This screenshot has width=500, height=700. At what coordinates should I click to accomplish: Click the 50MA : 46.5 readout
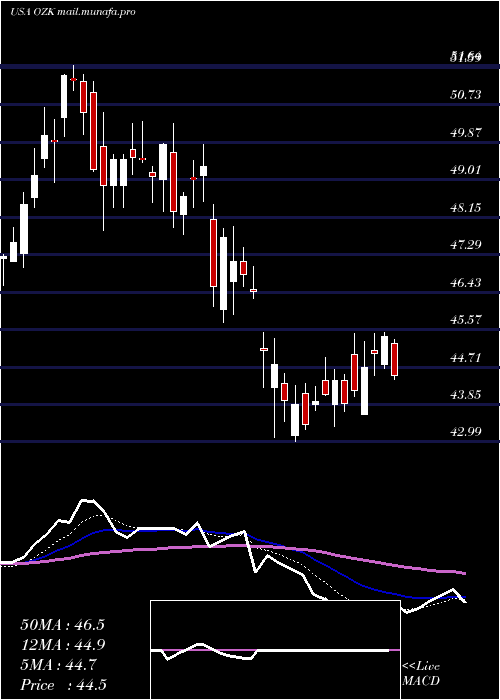(x=62, y=625)
